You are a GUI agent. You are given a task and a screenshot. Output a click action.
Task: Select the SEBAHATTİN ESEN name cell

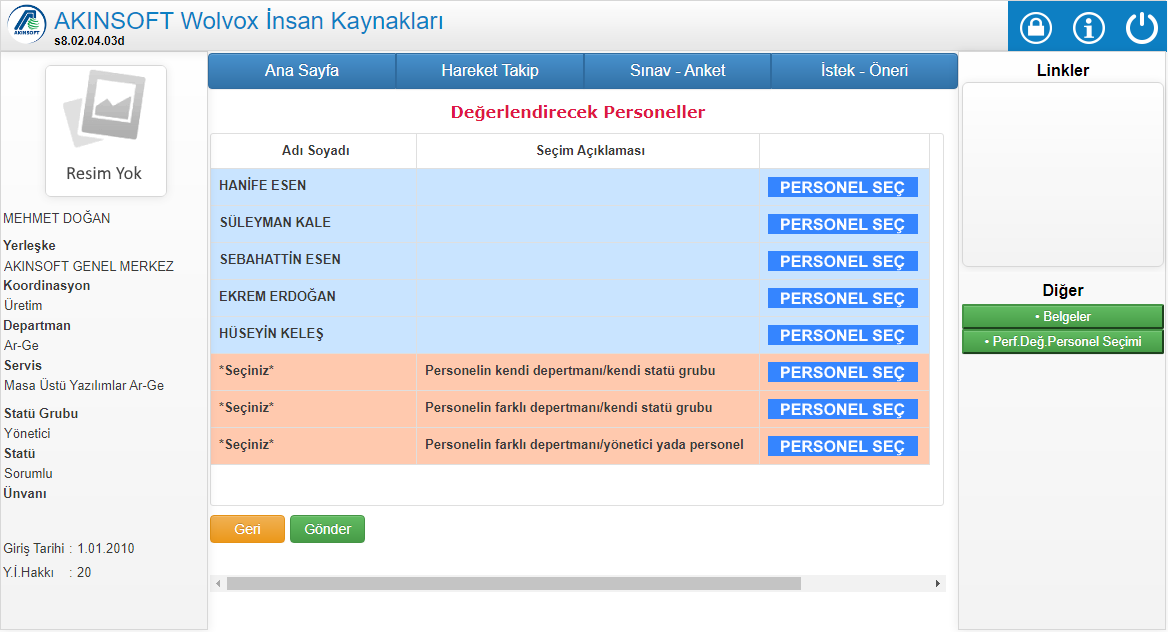click(x=314, y=261)
